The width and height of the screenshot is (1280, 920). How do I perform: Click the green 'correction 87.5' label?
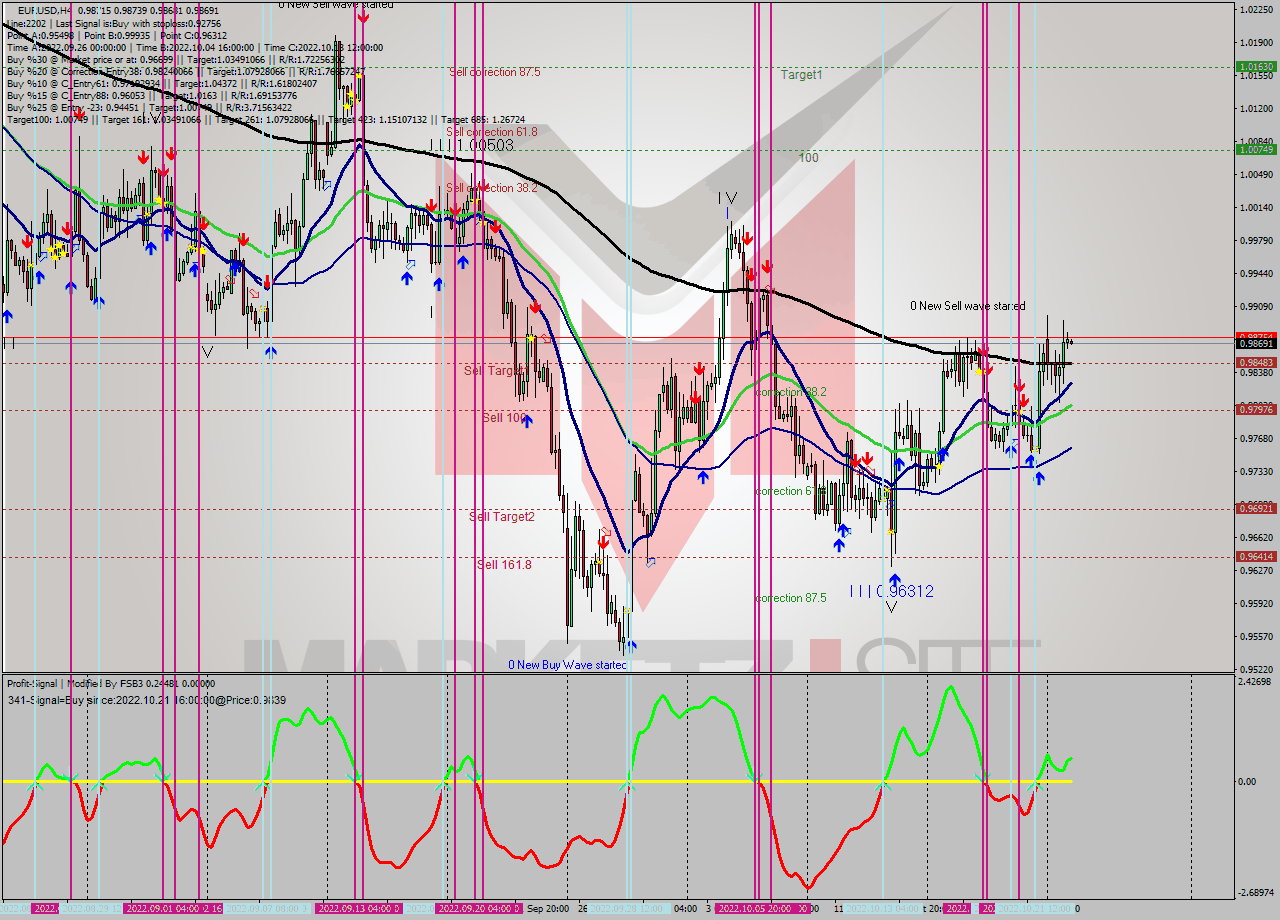791,598
